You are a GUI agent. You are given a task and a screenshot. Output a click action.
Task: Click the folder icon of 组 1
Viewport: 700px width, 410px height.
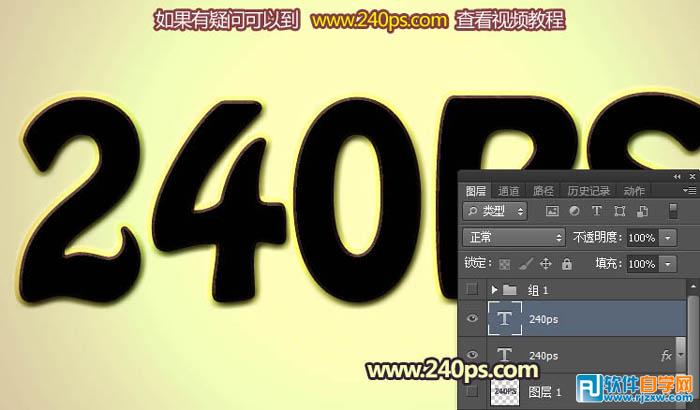pos(510,290)
